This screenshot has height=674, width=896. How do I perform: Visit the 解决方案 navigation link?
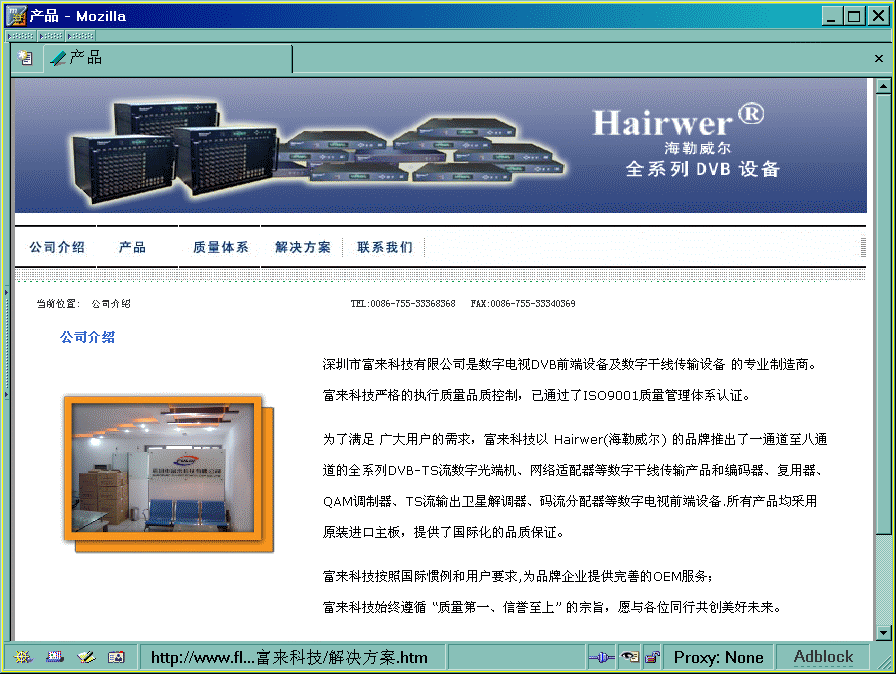tap(303, 247)
